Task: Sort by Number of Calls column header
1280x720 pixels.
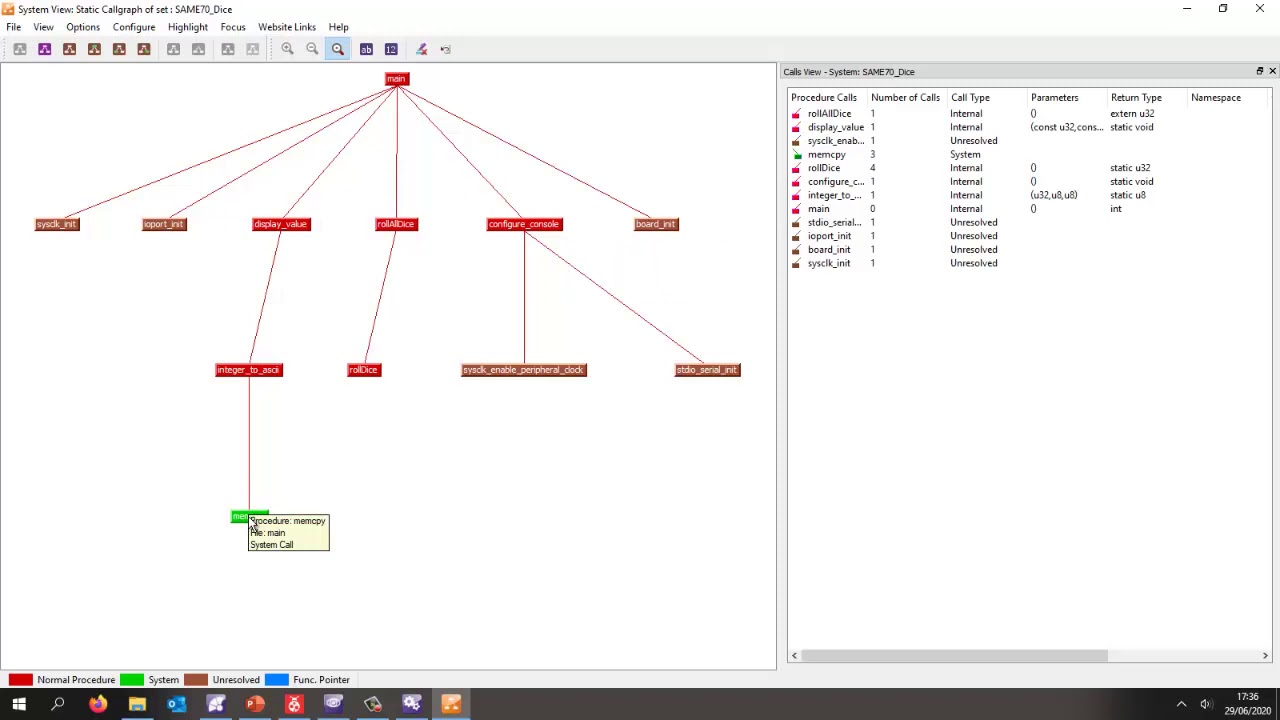Action: (905, 98)
